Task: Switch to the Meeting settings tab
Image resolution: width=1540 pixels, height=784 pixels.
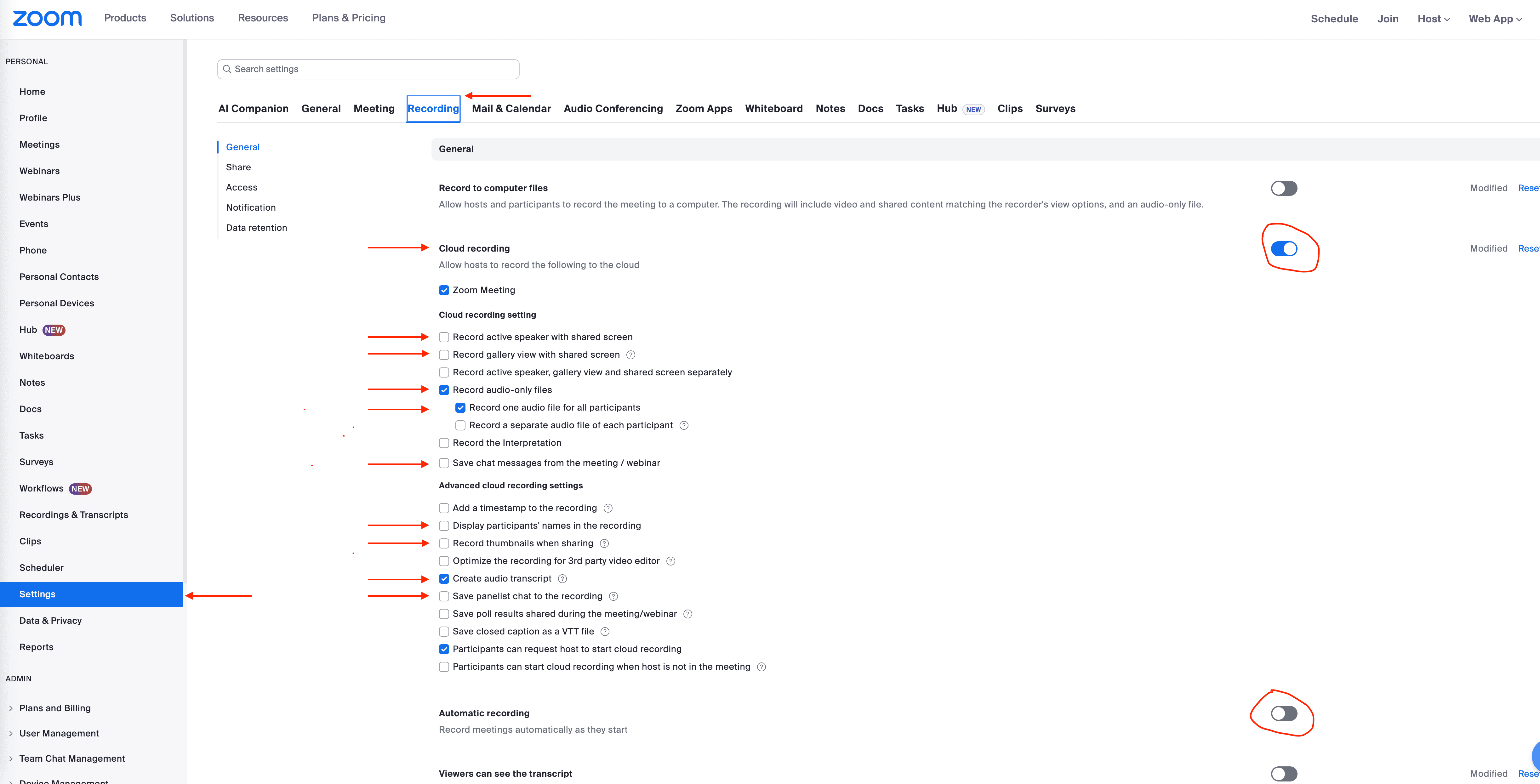Action: pos(374,109)
